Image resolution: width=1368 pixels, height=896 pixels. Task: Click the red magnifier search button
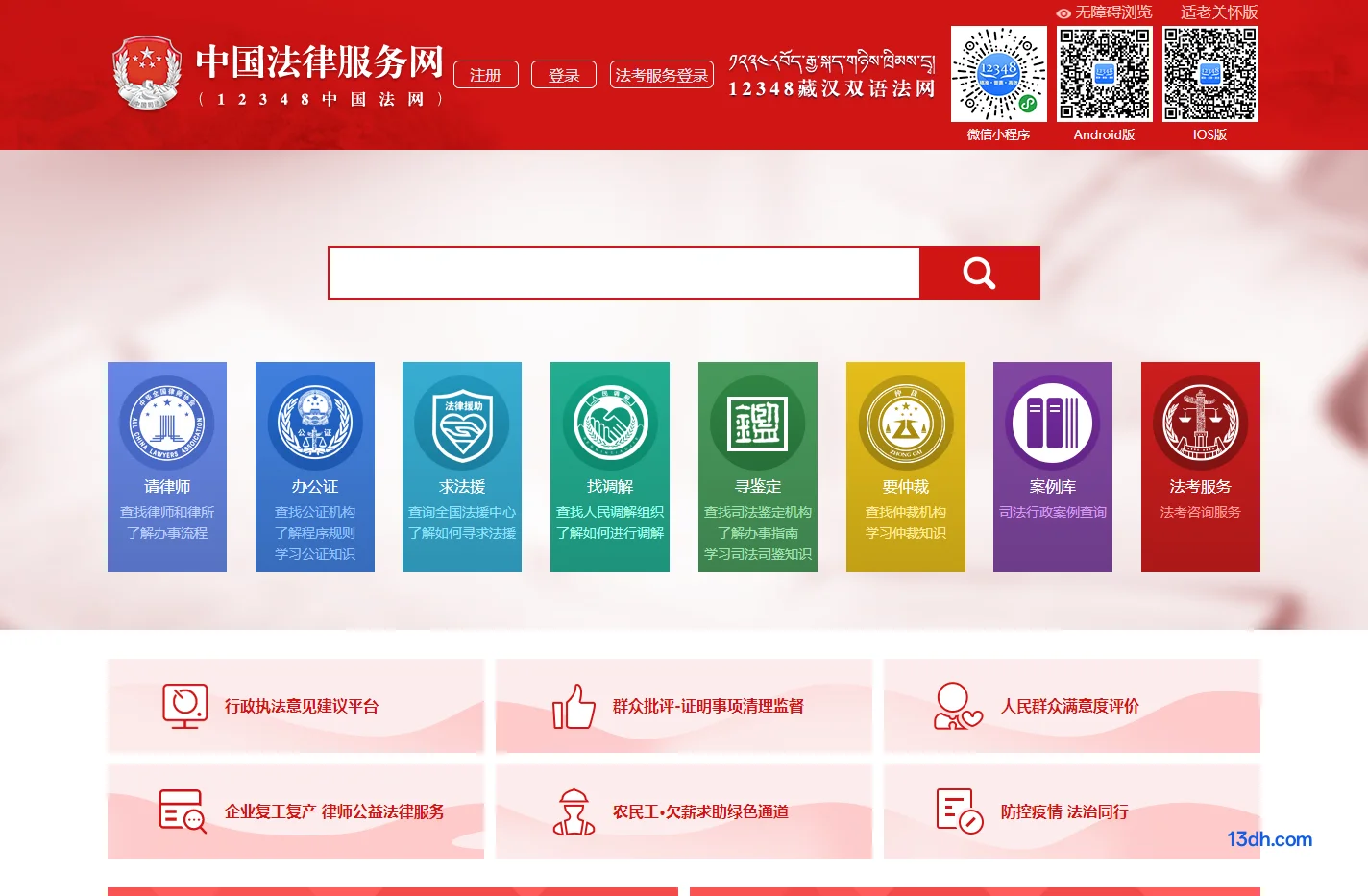[x=980, y=273]
